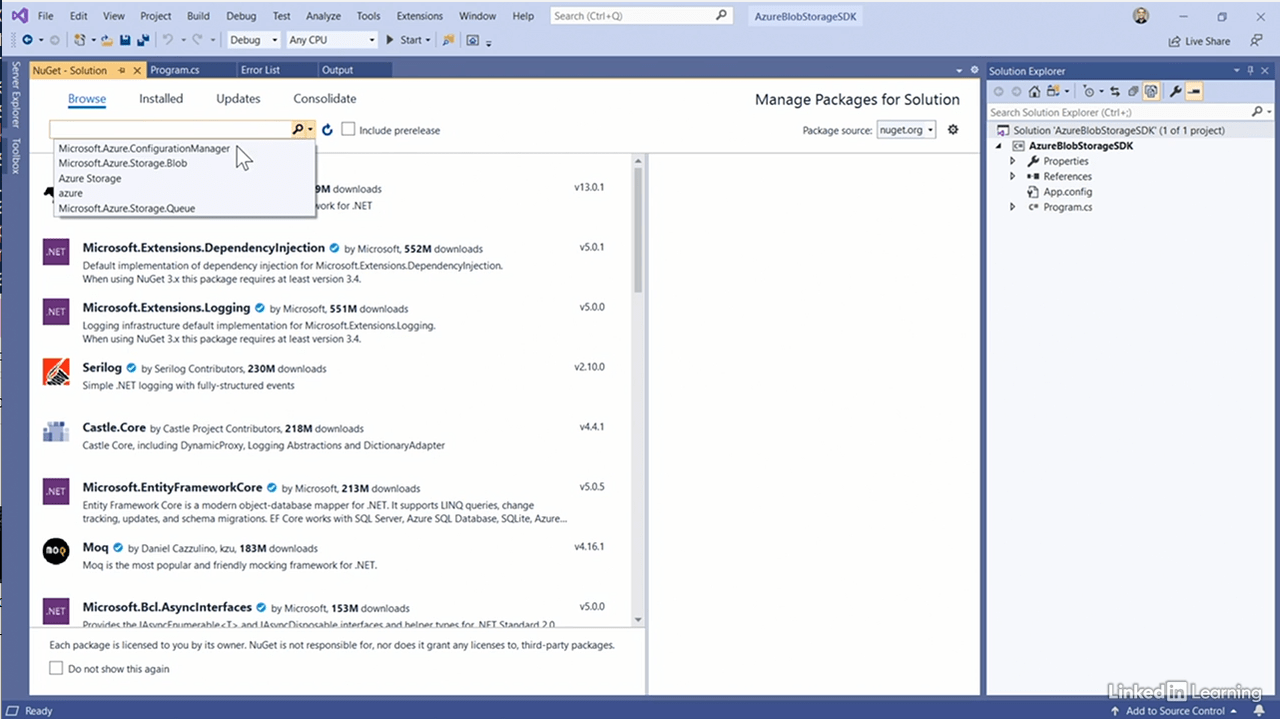Open the Solution Explorer window options dropdown
Screen dimensions: 1280x719
click(x=1237, y=71)
